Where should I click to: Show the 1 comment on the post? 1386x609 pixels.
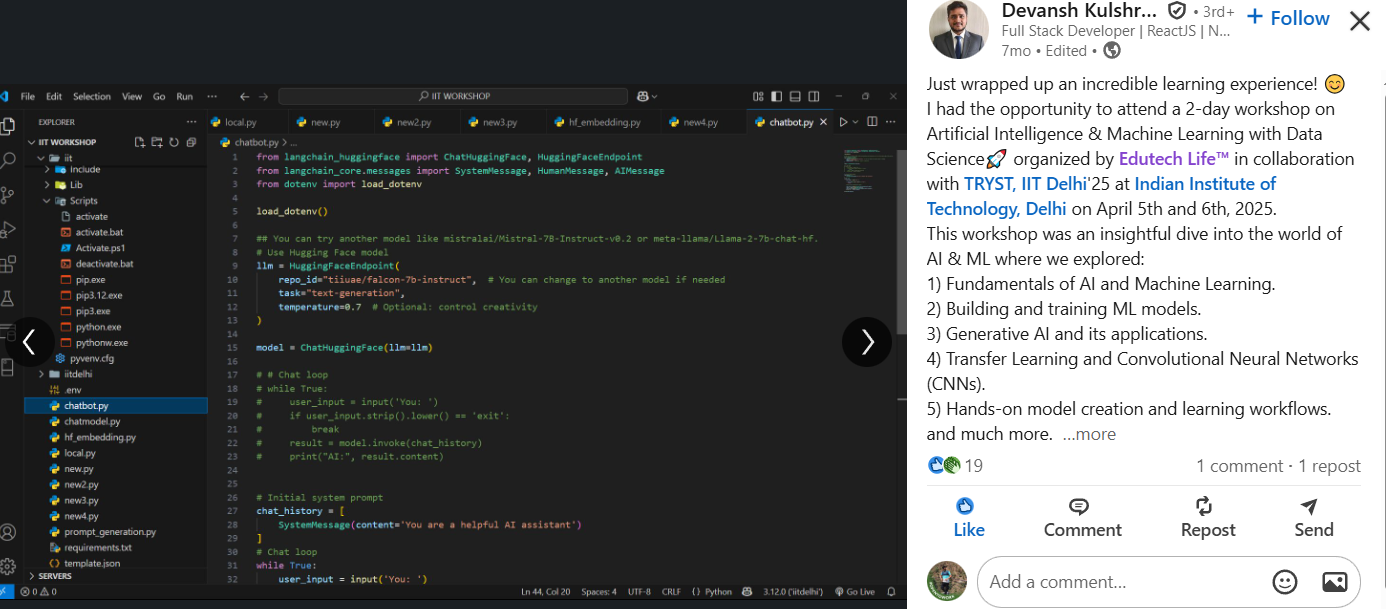coord(1239,466)
